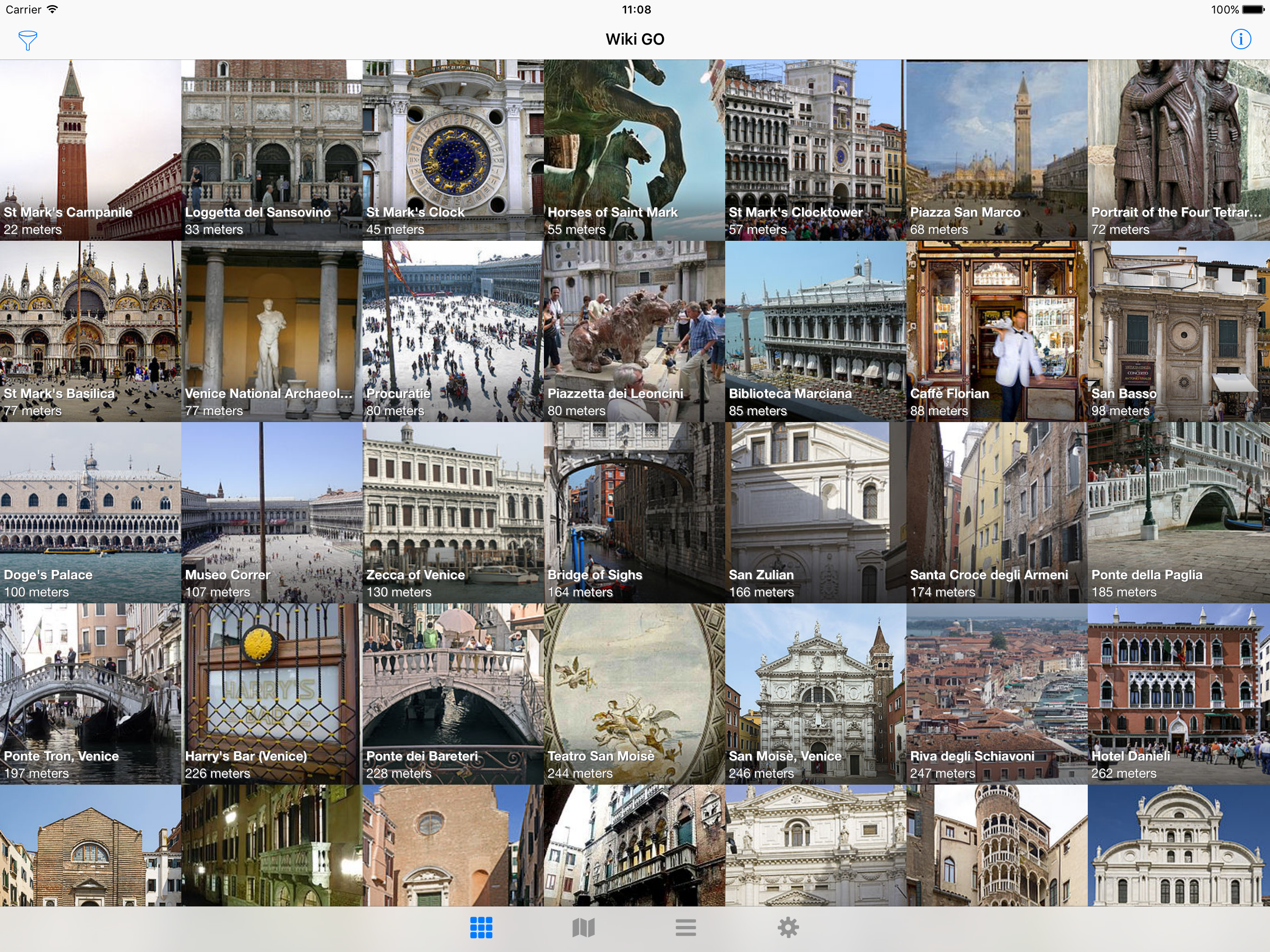The image size is (1270, 952).
Task: Open the San Zulian tile
Action: coord(815,513)
